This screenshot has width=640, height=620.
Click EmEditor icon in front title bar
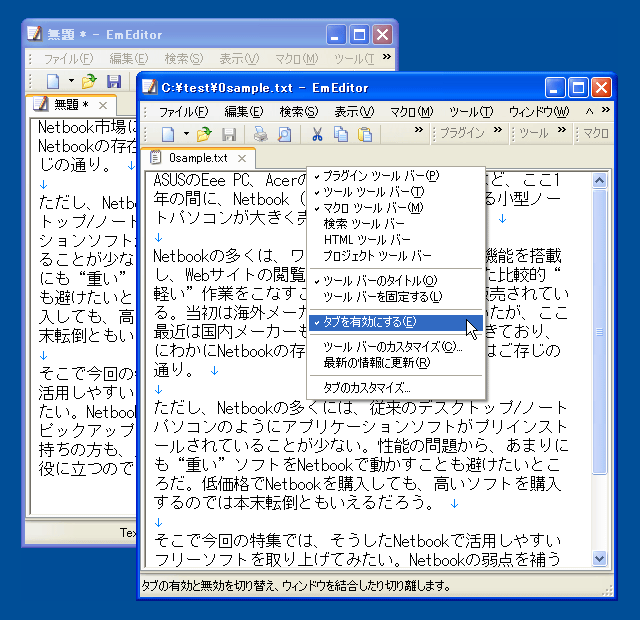coord(149,87)
